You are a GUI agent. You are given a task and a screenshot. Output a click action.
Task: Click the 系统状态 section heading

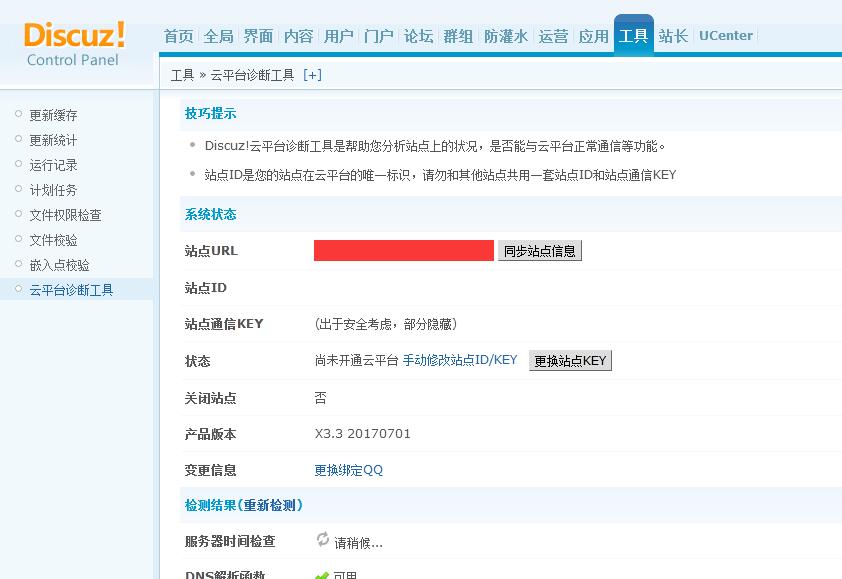pyautogui.click(x=210, y=214)
